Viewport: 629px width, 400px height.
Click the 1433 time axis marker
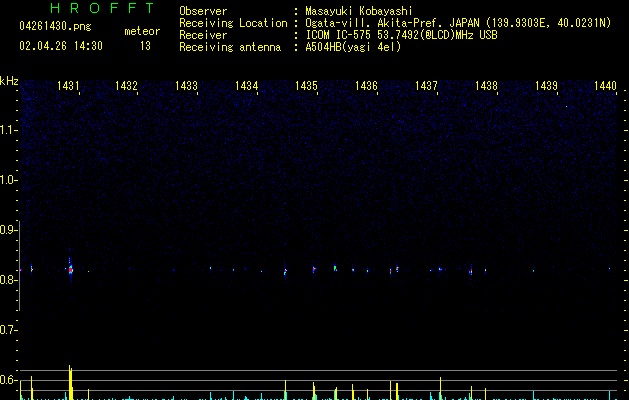point(187,86)
